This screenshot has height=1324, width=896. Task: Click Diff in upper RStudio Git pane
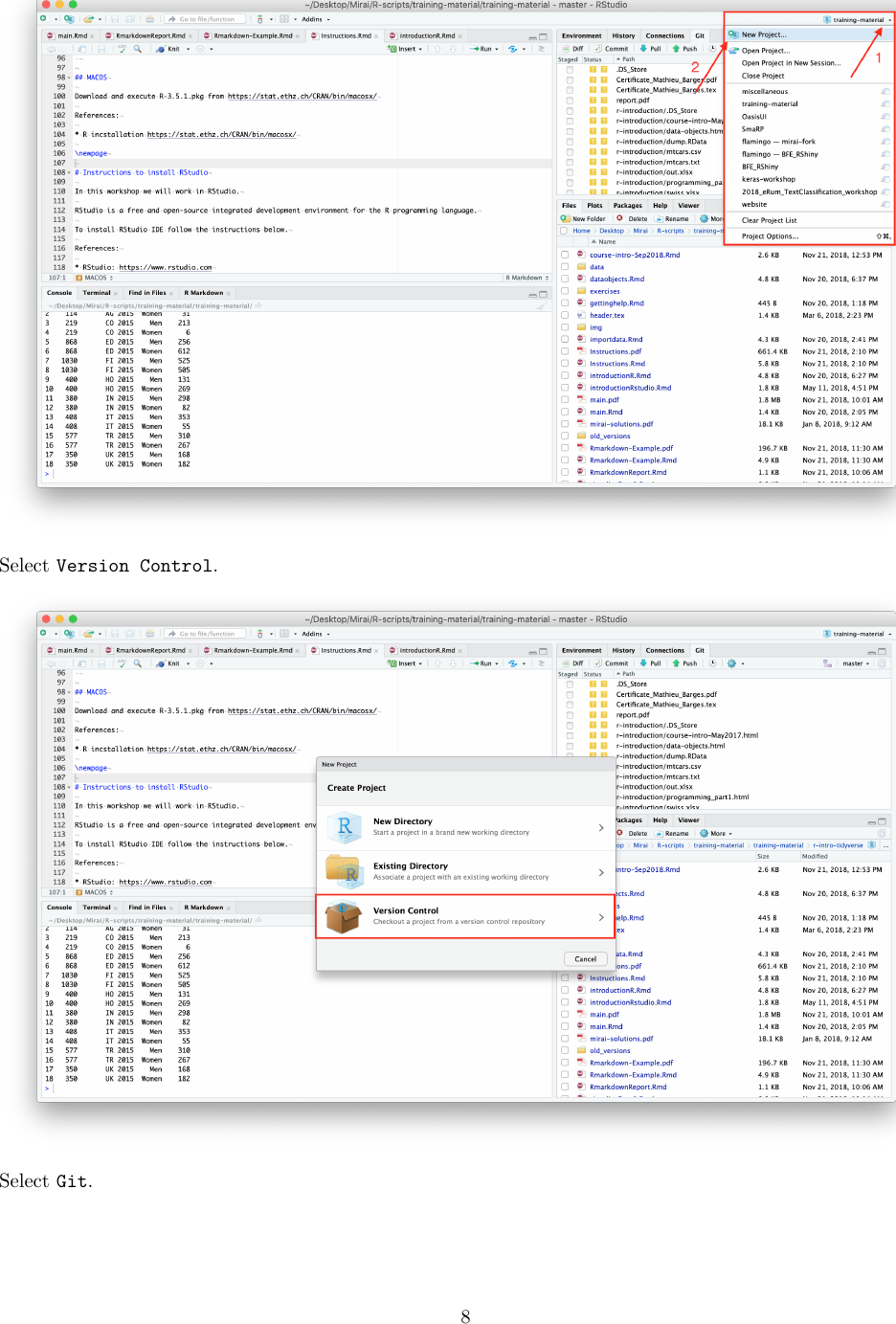point(573,48)
